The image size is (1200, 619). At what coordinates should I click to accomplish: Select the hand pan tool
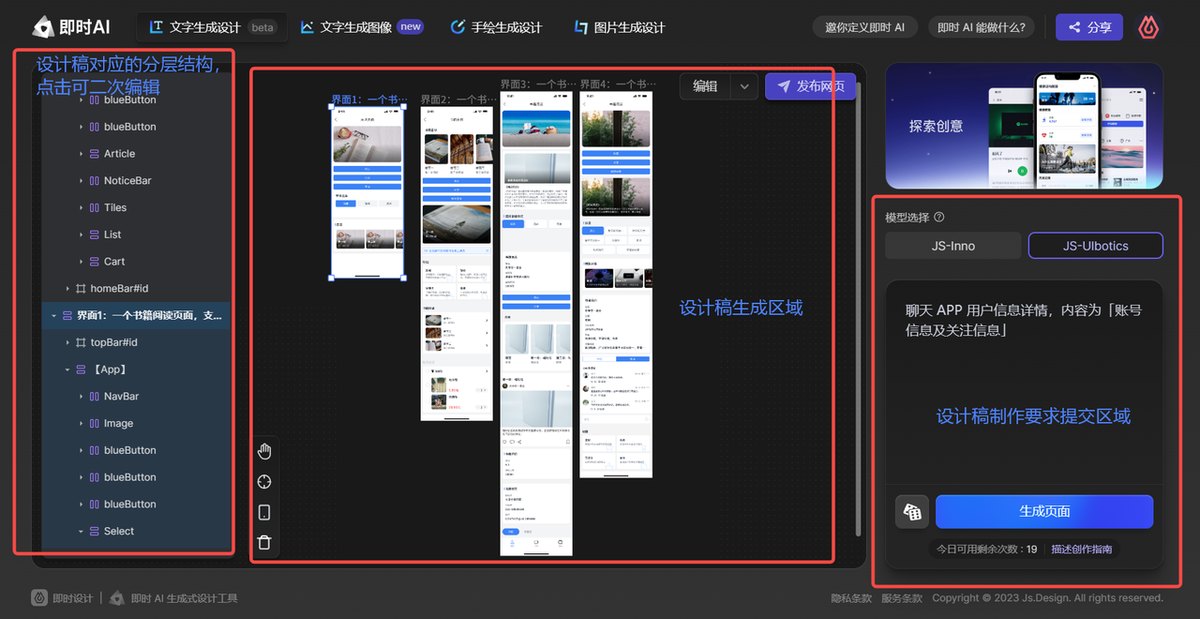[264, 450]
